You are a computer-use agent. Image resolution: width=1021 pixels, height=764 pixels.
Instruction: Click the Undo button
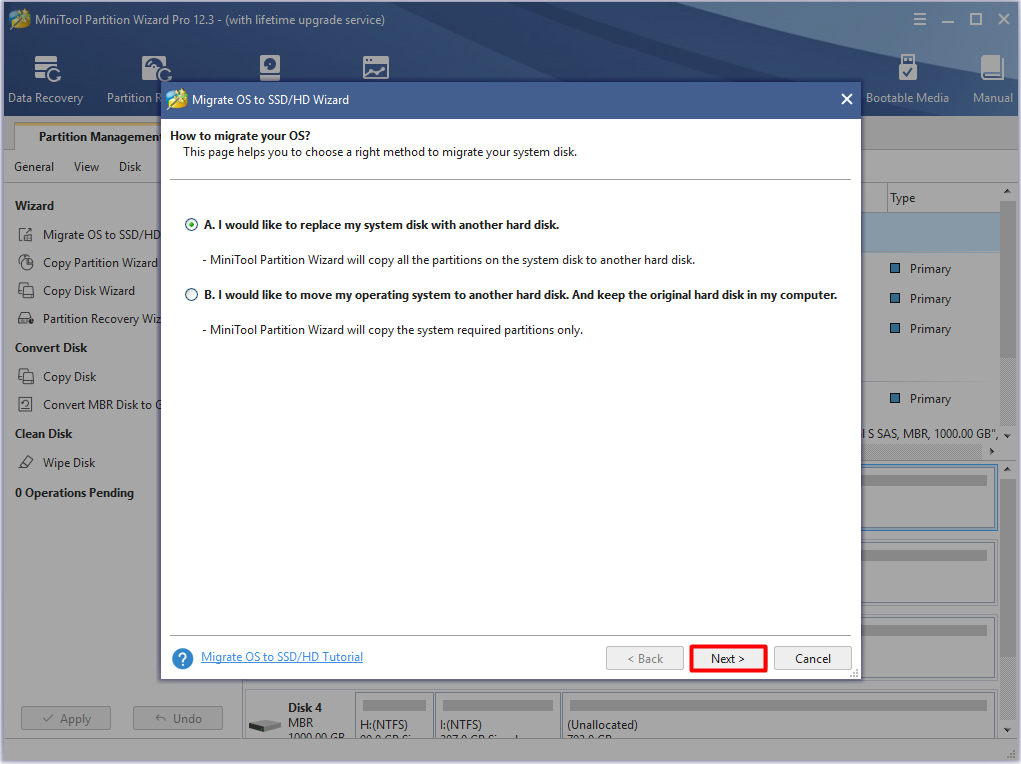click(x=178, y=718)
